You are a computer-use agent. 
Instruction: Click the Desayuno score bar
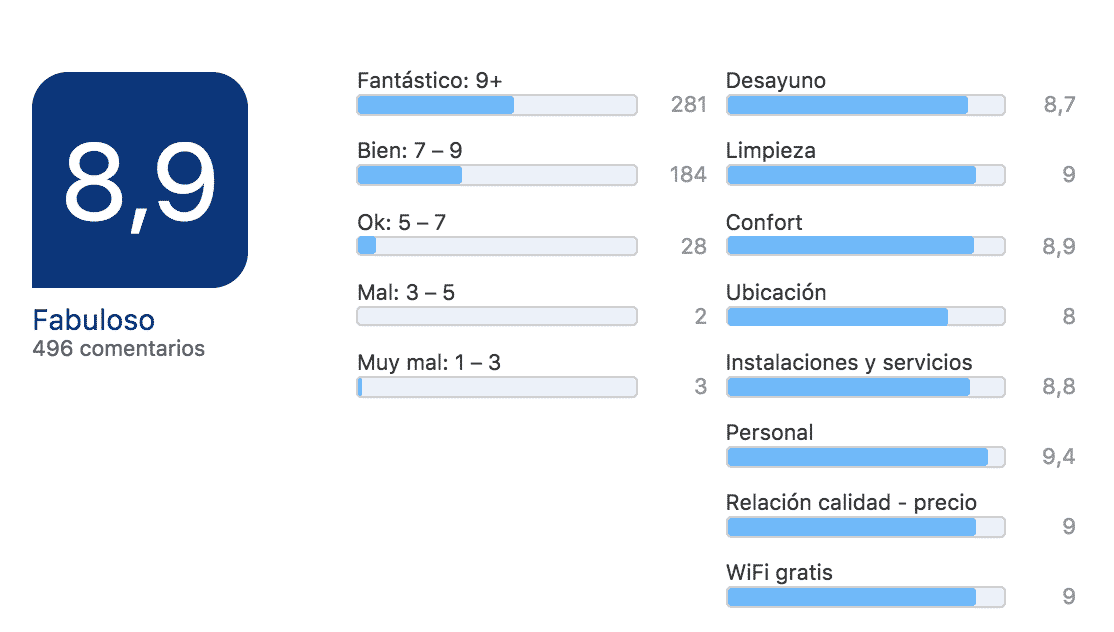pyautogui.click(x=865, y=105)
